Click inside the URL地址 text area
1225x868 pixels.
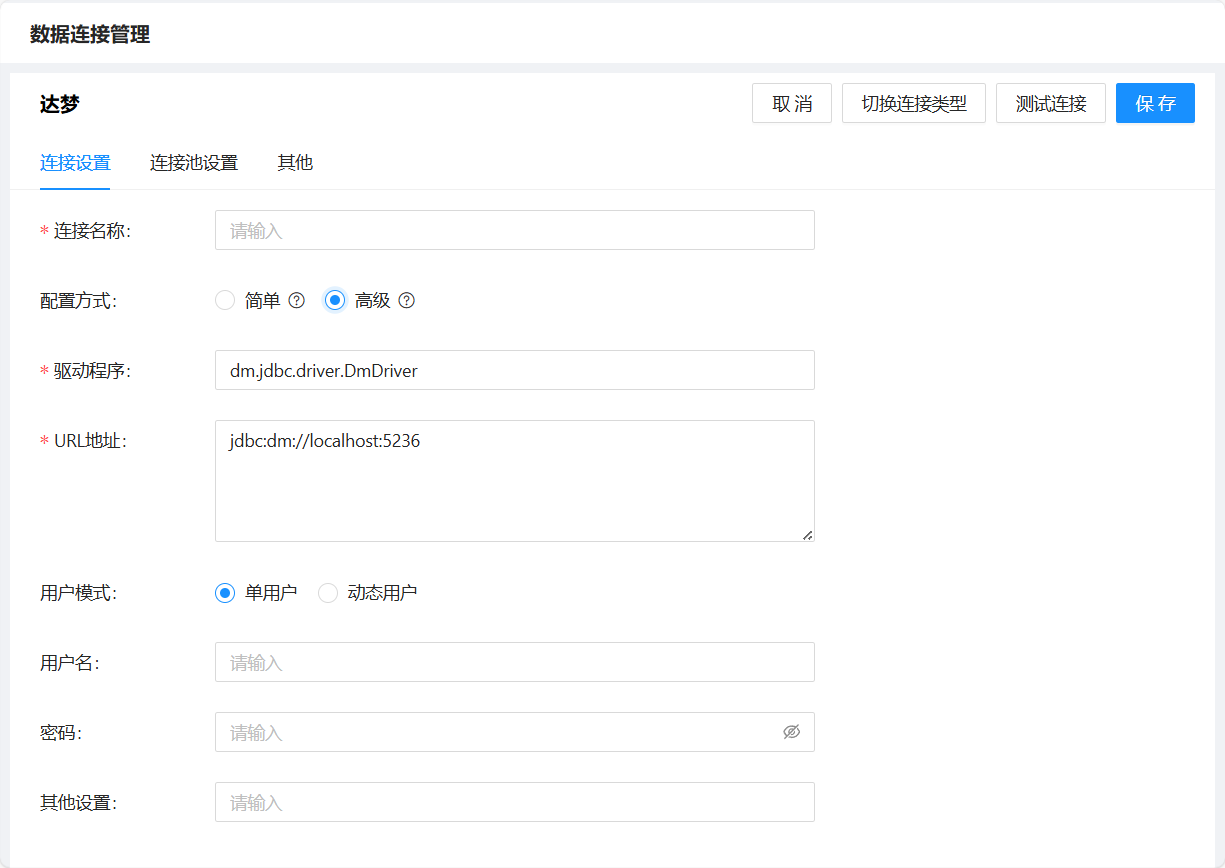click(514, 481)
